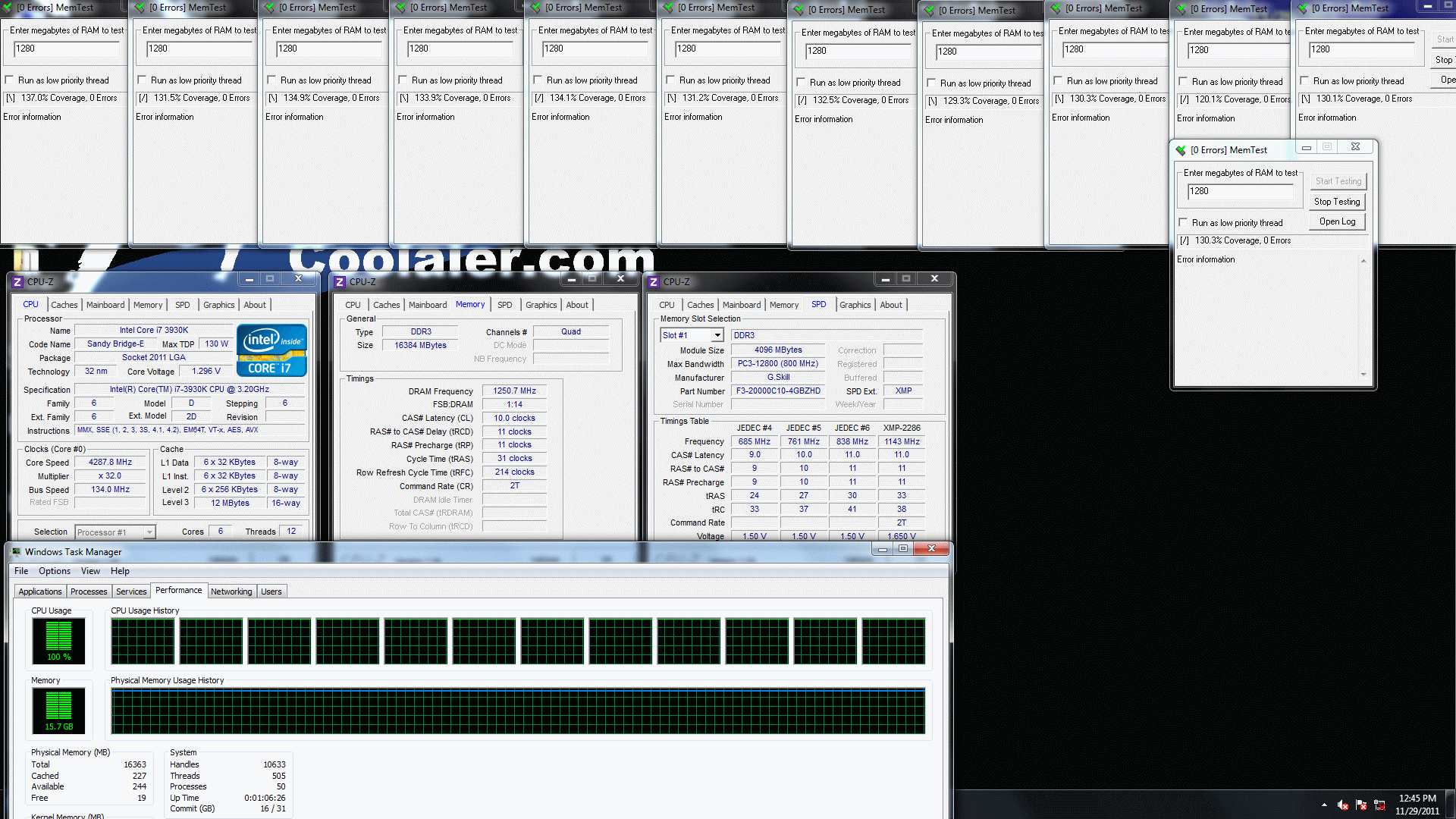Click title icon of MemTest window showing 134.1% coverage

pyautogui.click(x=536, y=8)
